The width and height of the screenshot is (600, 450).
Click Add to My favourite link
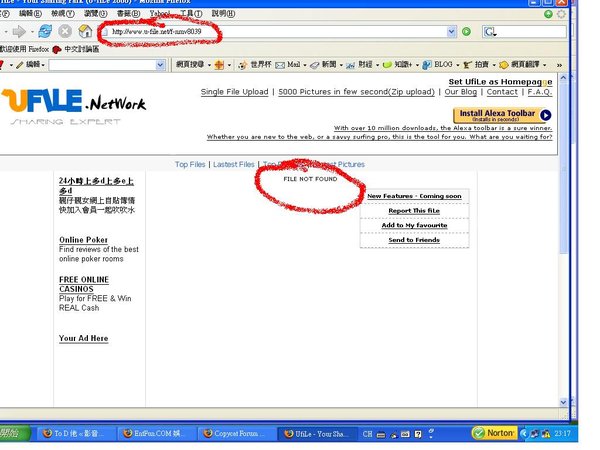point(414,225)
